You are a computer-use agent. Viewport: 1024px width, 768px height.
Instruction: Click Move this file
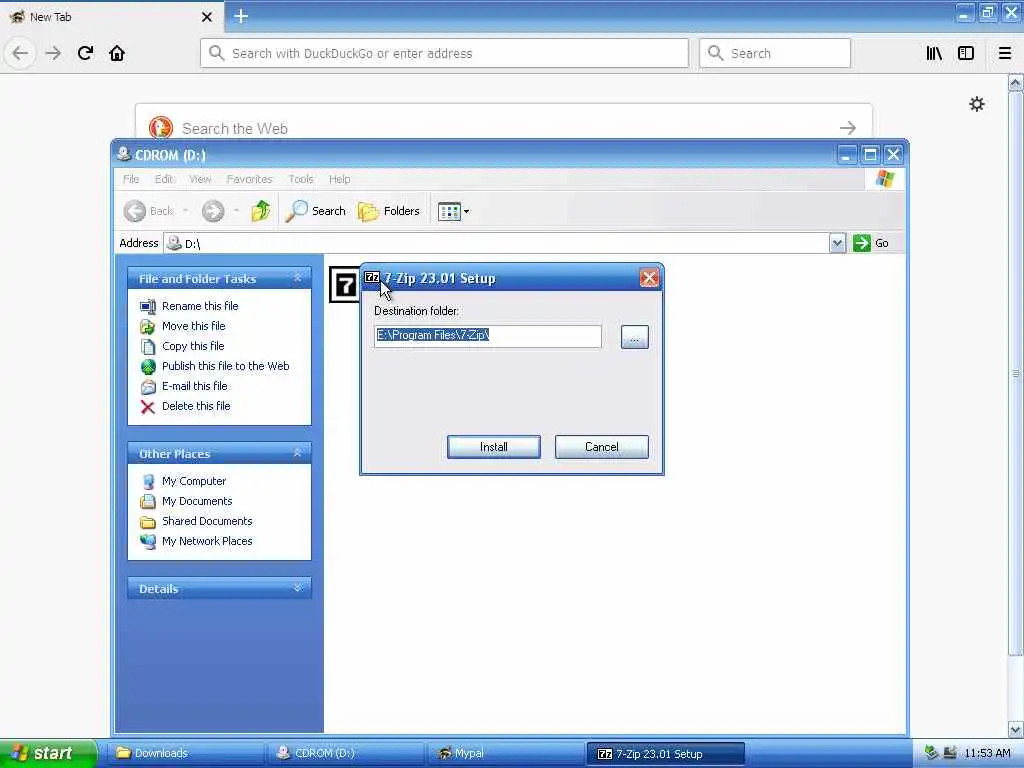[x=193, y=326]
